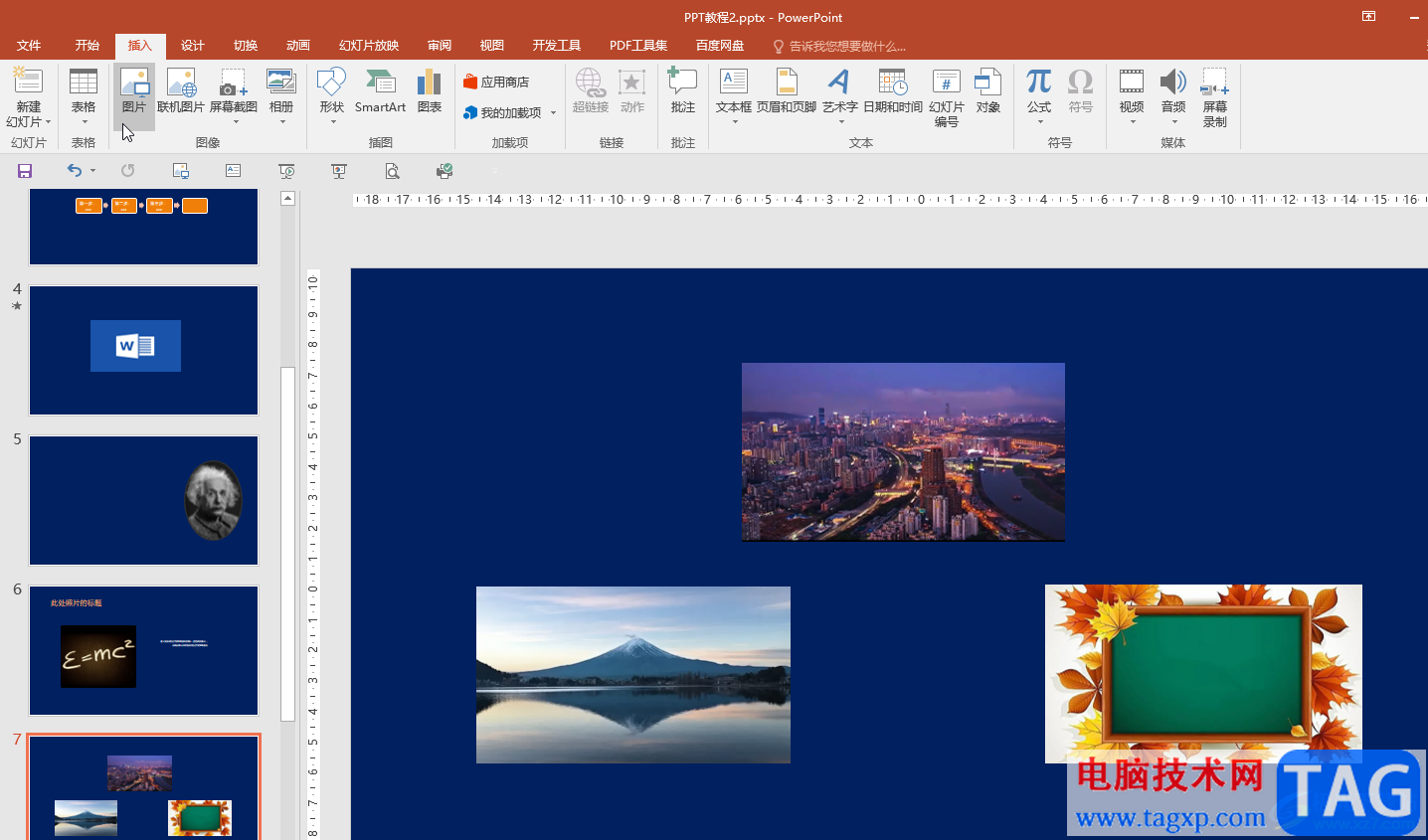This screenshot has width=1428, height=840.
Task: Select the autumn leaves chalkboard picture
Action: 1203,674
